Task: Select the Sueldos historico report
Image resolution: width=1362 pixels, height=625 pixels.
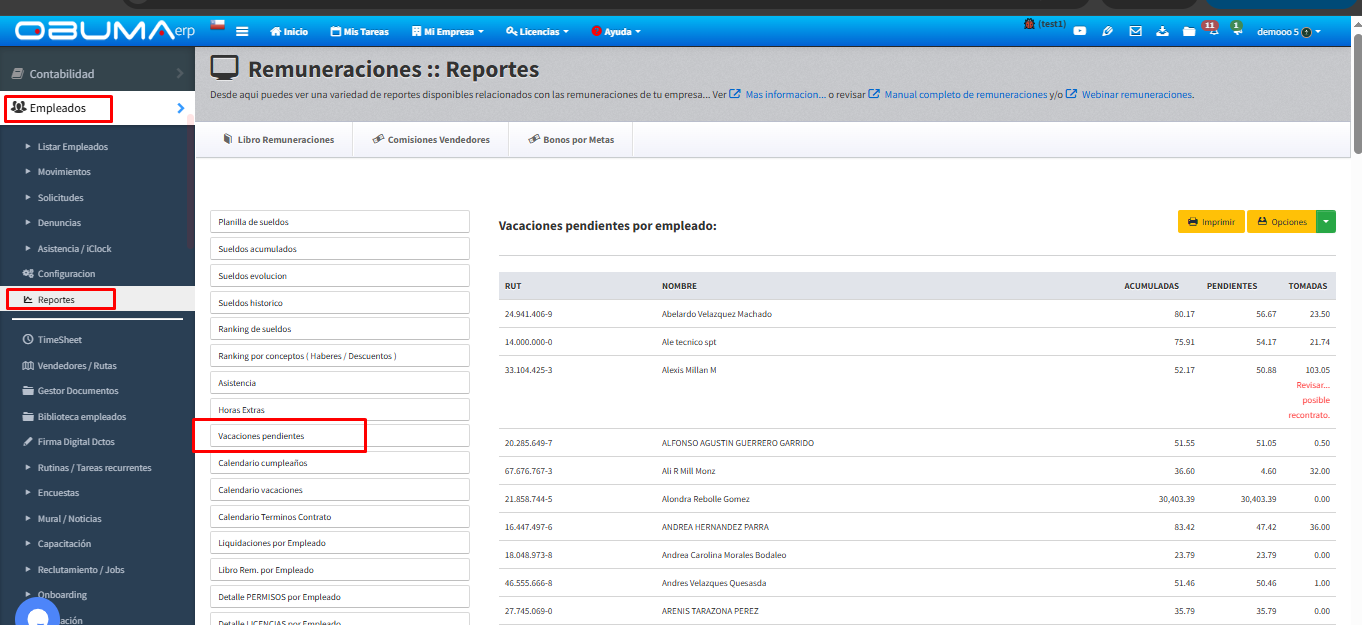Action: click(340, 303)
